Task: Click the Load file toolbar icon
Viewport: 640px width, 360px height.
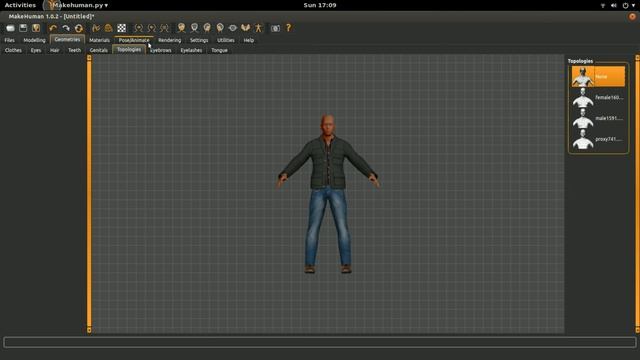Action: [10, 28]
